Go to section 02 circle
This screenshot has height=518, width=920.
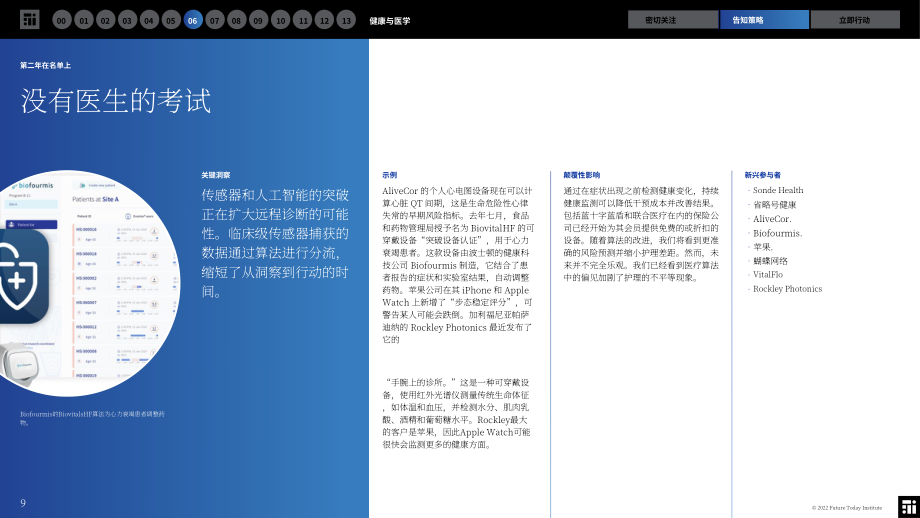[x=106, y=20]
